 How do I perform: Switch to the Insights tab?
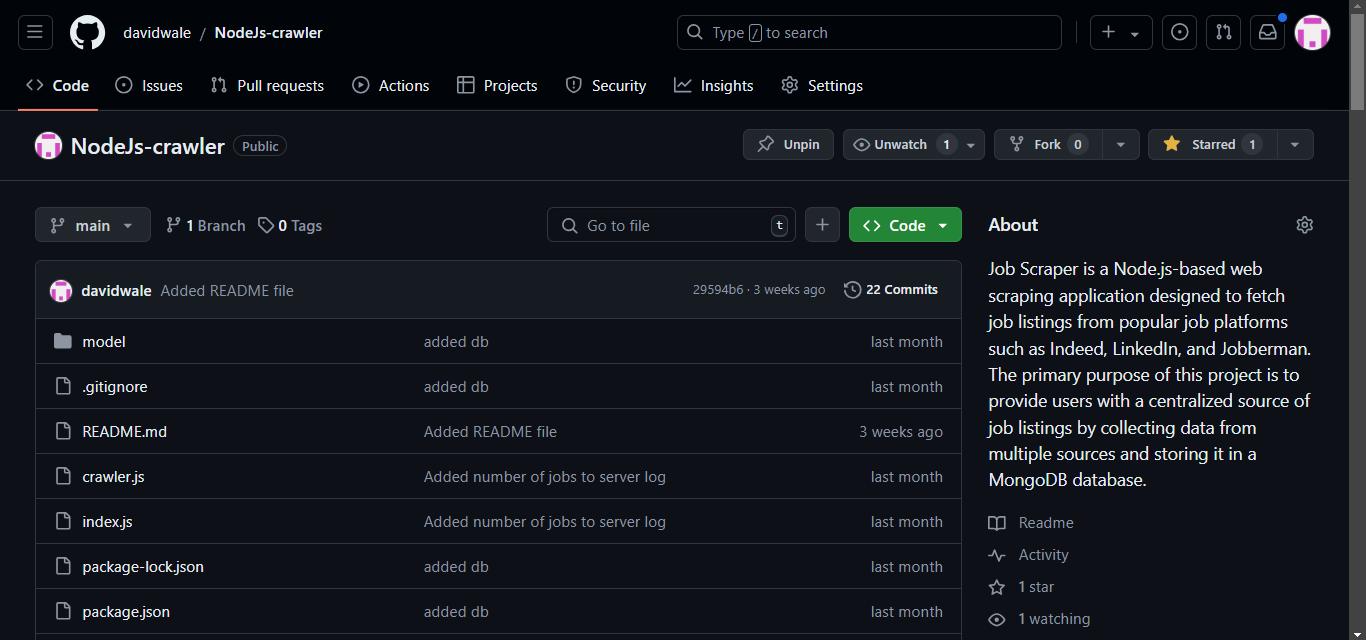714,86
